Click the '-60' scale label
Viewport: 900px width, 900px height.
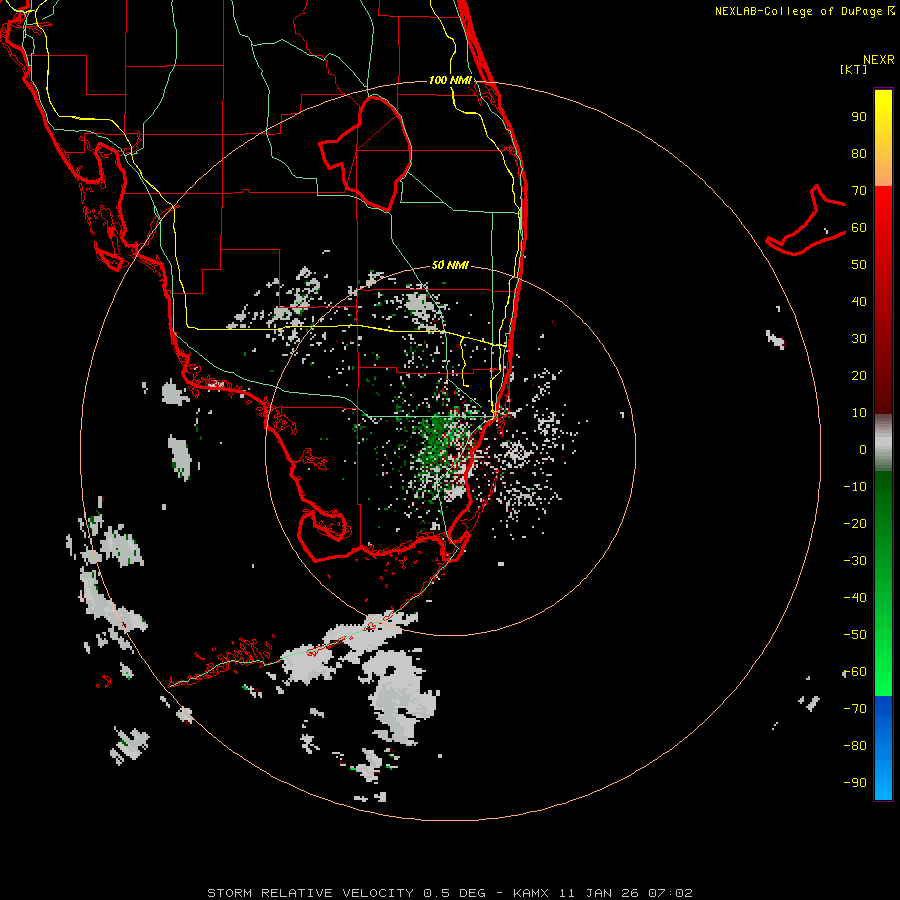(x=855, y=672)
